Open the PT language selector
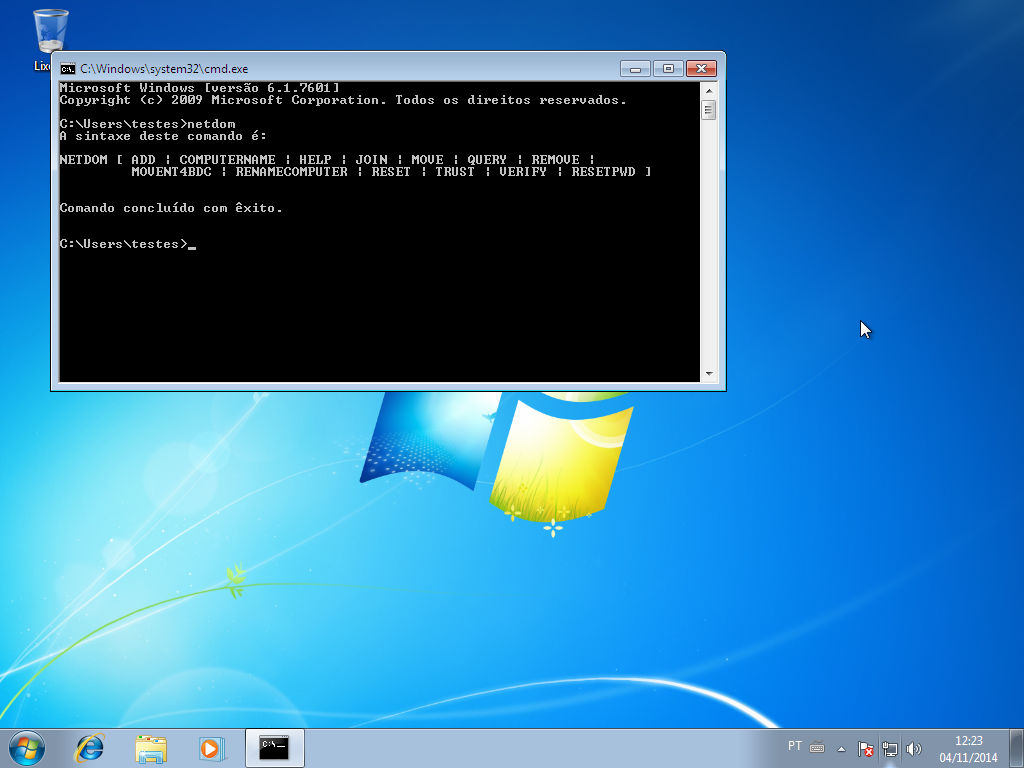1024x768 pixels. coord(794,746)
